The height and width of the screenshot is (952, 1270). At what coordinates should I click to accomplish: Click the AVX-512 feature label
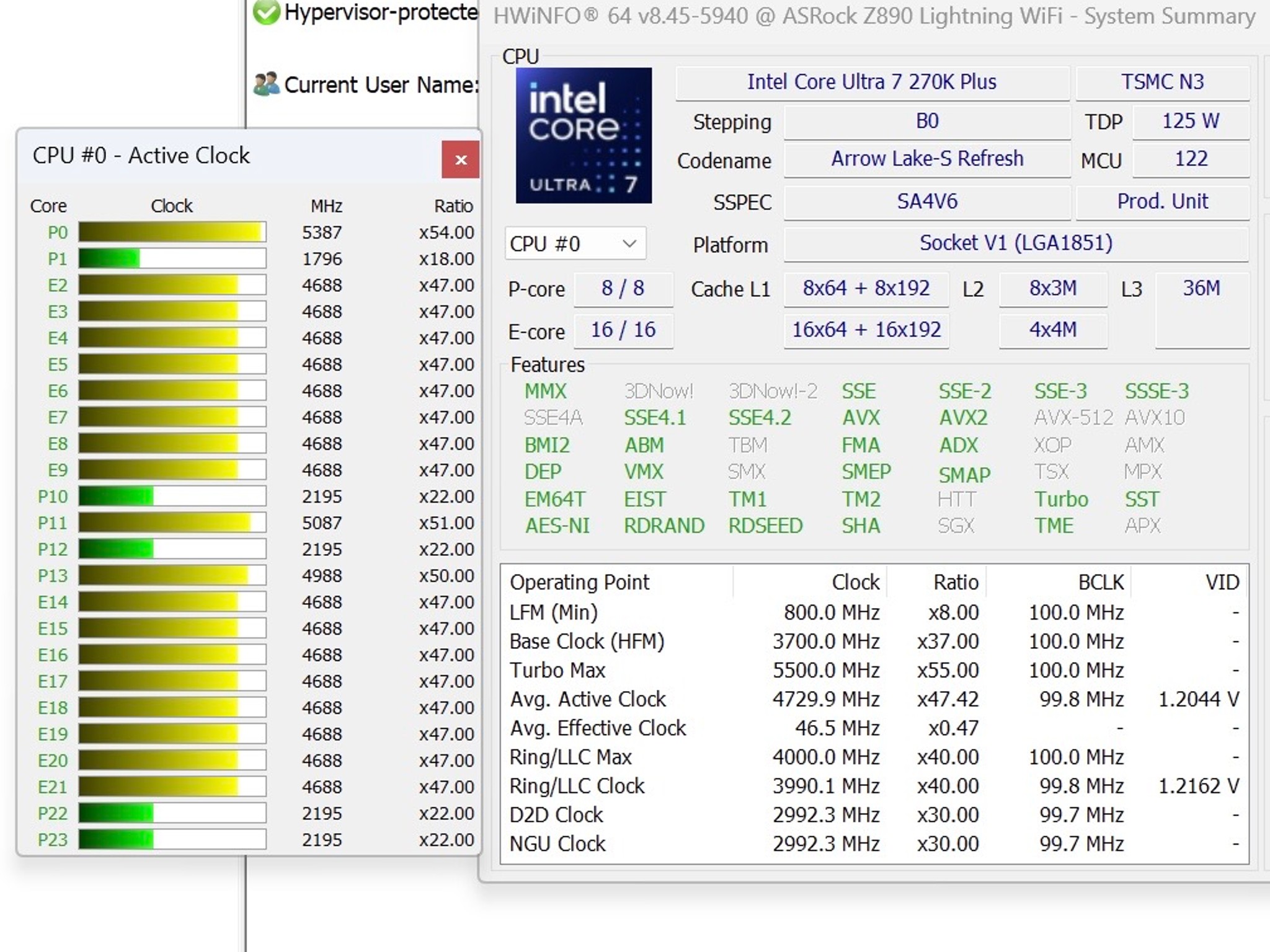(x=1073, y=418)
